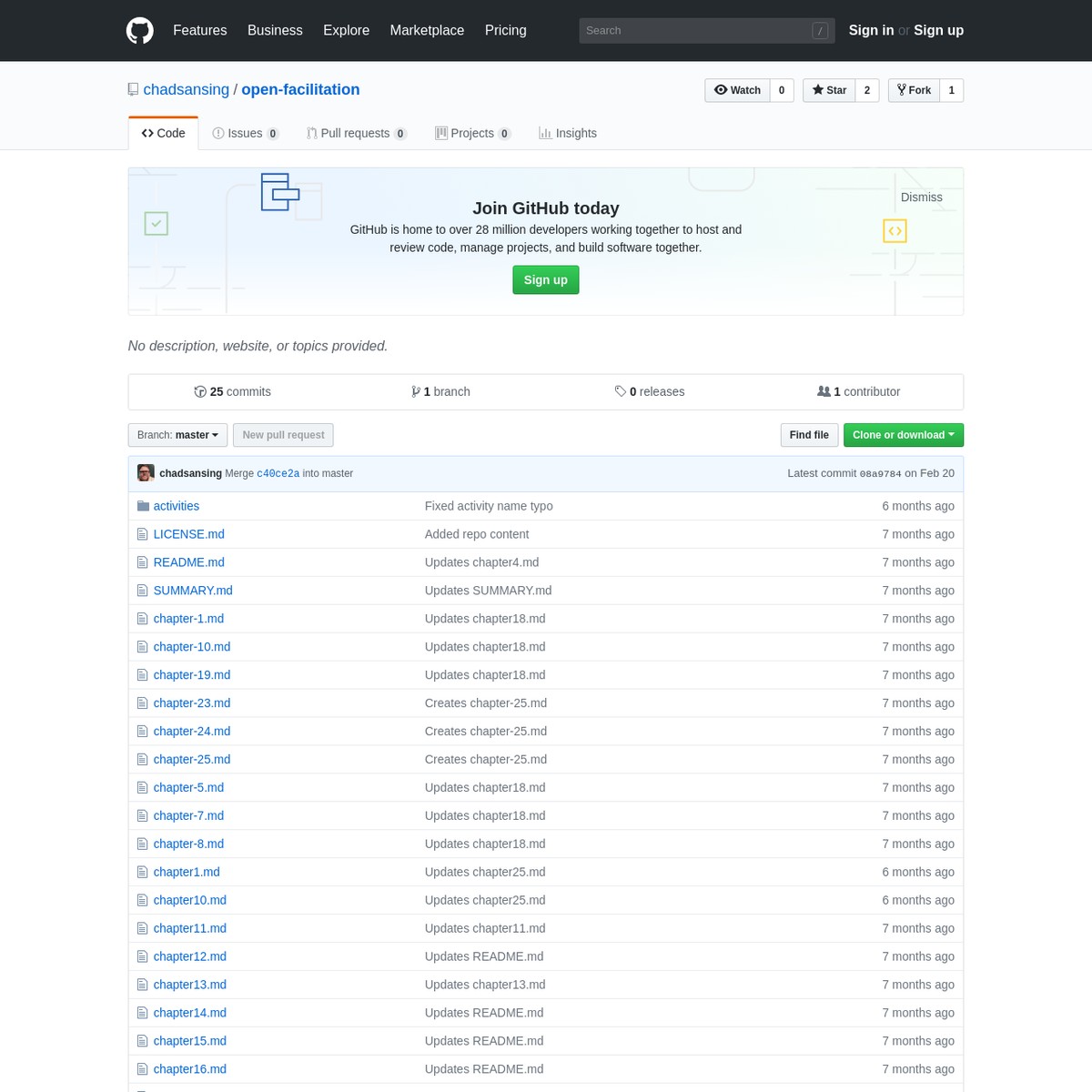Open Business in the top navigation

[275, 30]
